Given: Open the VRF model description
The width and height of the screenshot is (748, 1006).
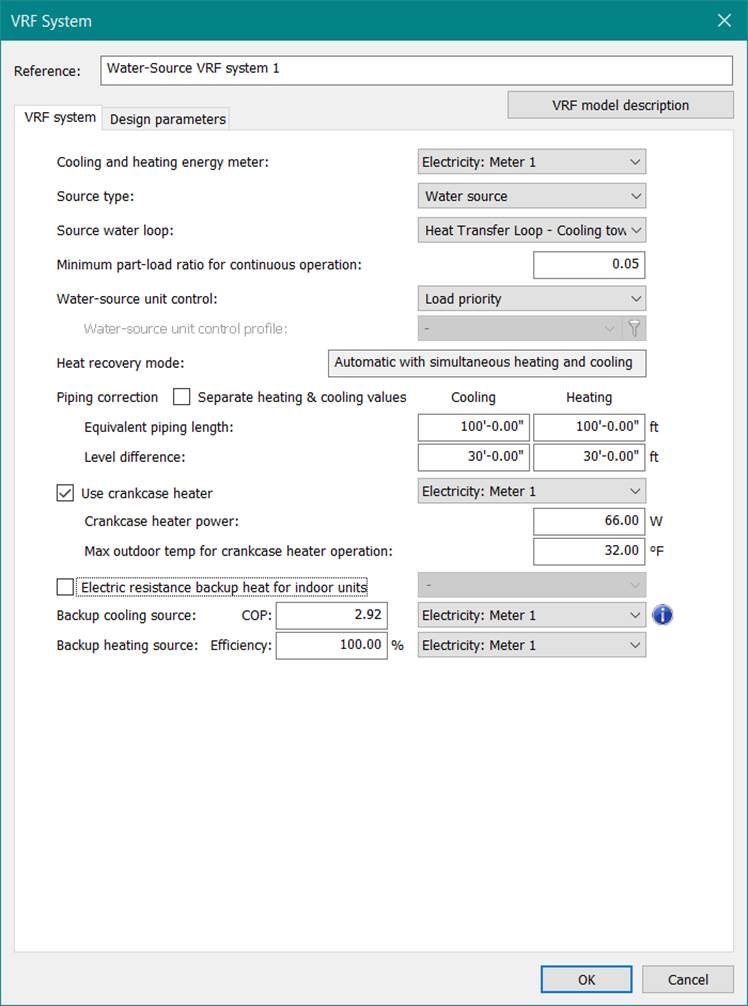Looking at the screenshot, I should tap(620, 105).
